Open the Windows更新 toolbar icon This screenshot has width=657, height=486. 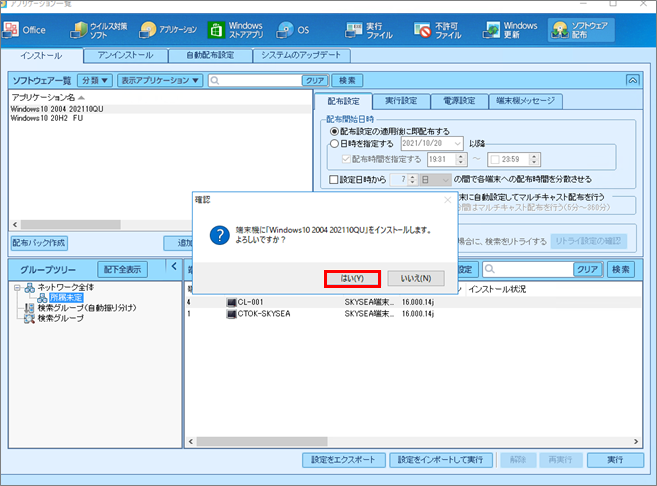(510, 30)
